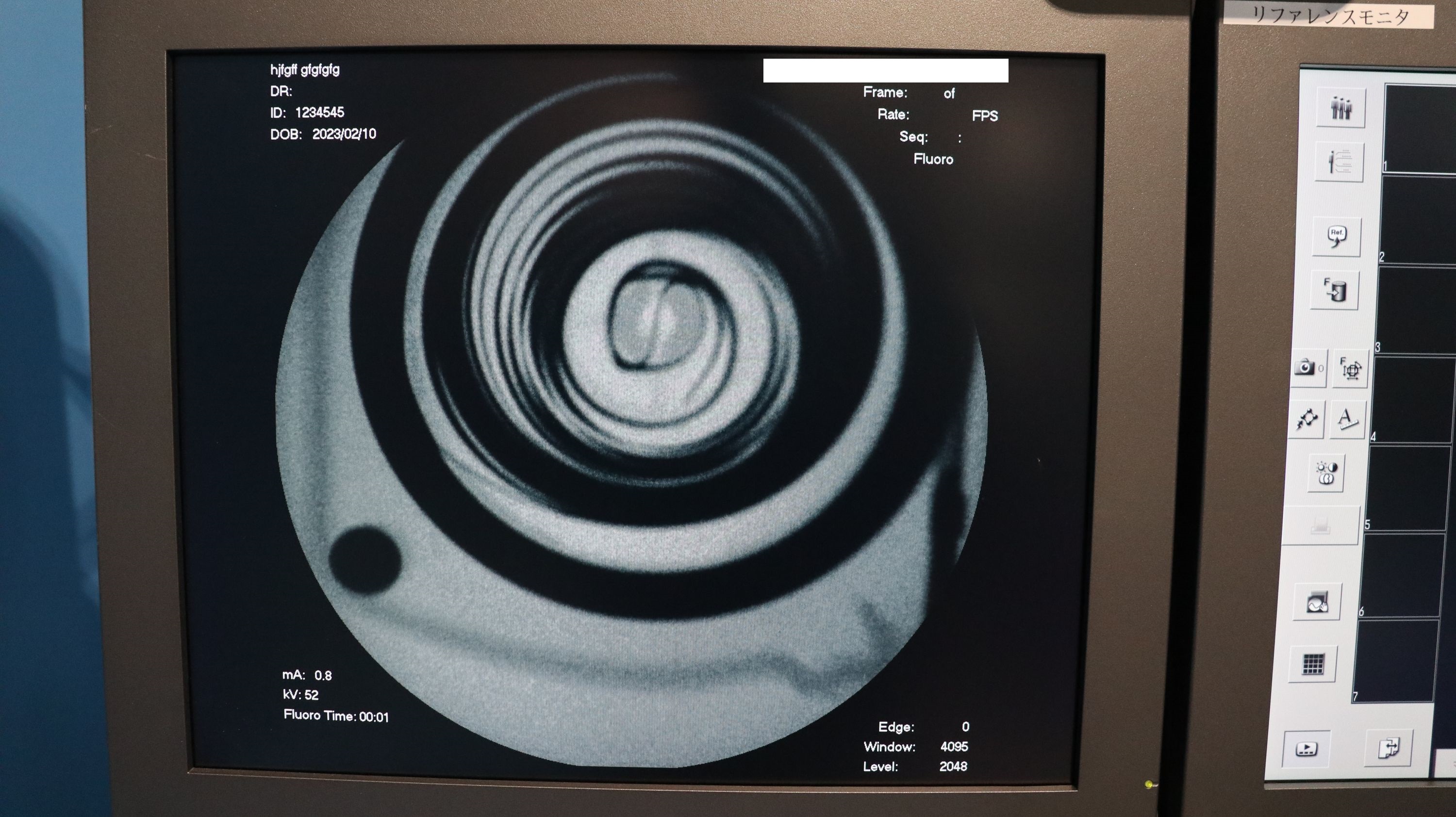Click the patient ID 1234545 text

(x=319, y=113)
